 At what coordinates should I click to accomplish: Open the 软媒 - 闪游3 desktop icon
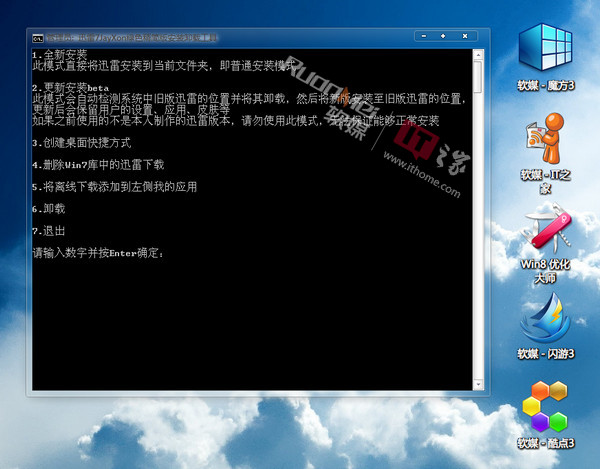click(545, 326)
